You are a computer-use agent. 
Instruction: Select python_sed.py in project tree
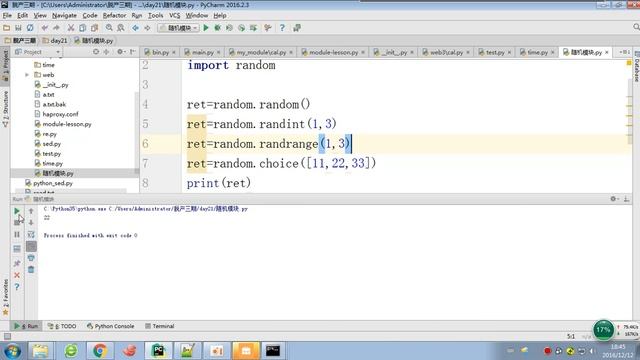click(49, 183)
